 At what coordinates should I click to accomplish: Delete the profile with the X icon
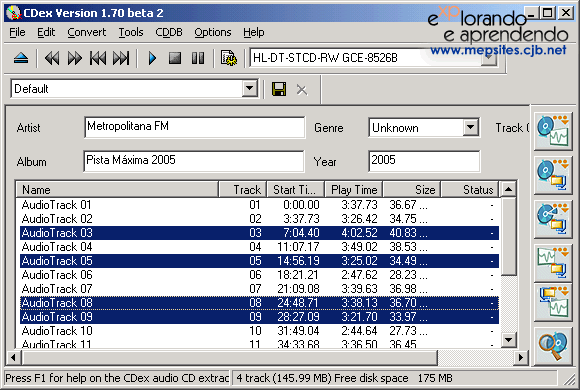point(302,90)
